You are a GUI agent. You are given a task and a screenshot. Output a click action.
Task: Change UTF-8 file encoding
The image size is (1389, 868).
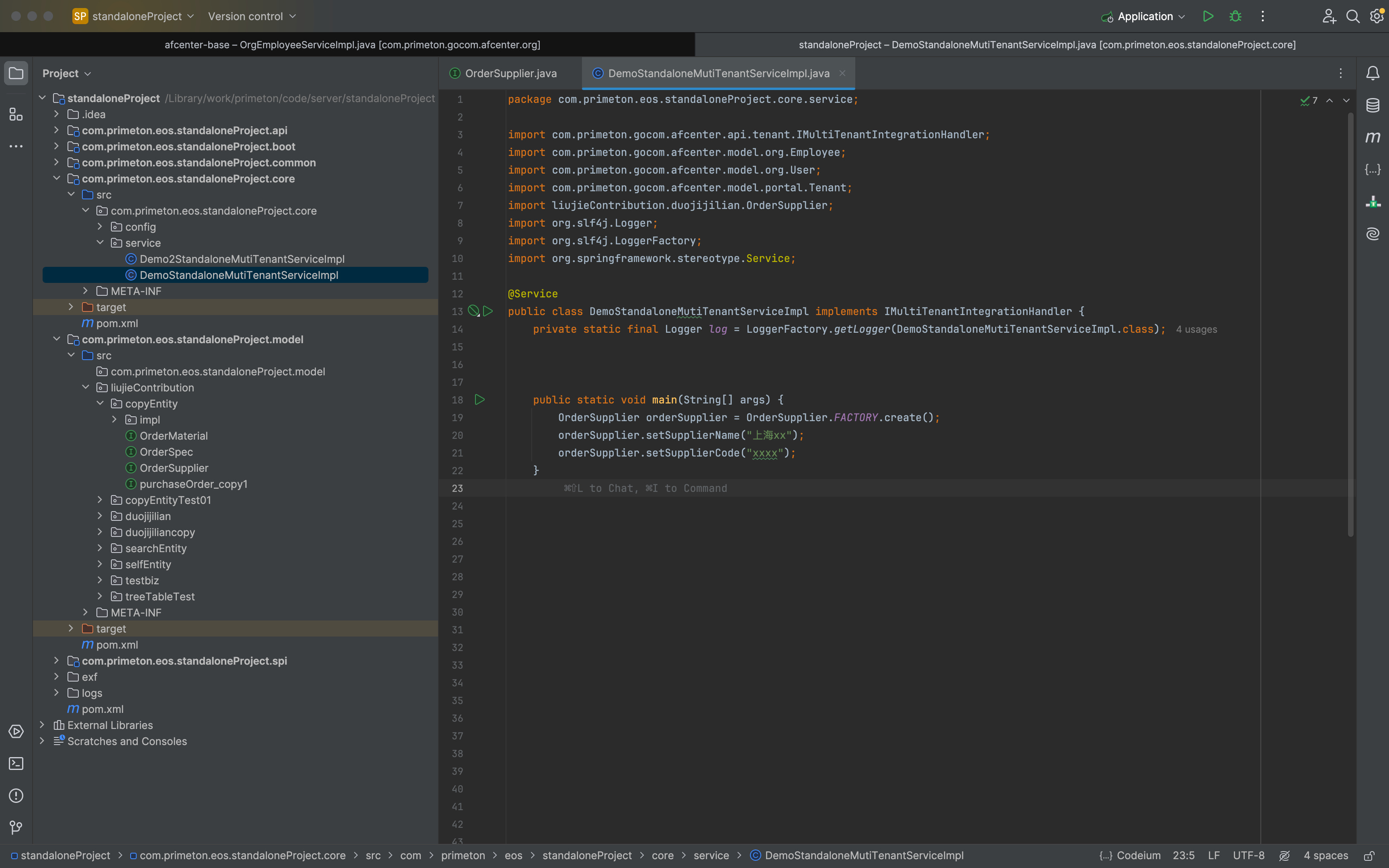tap(1248, 856)
